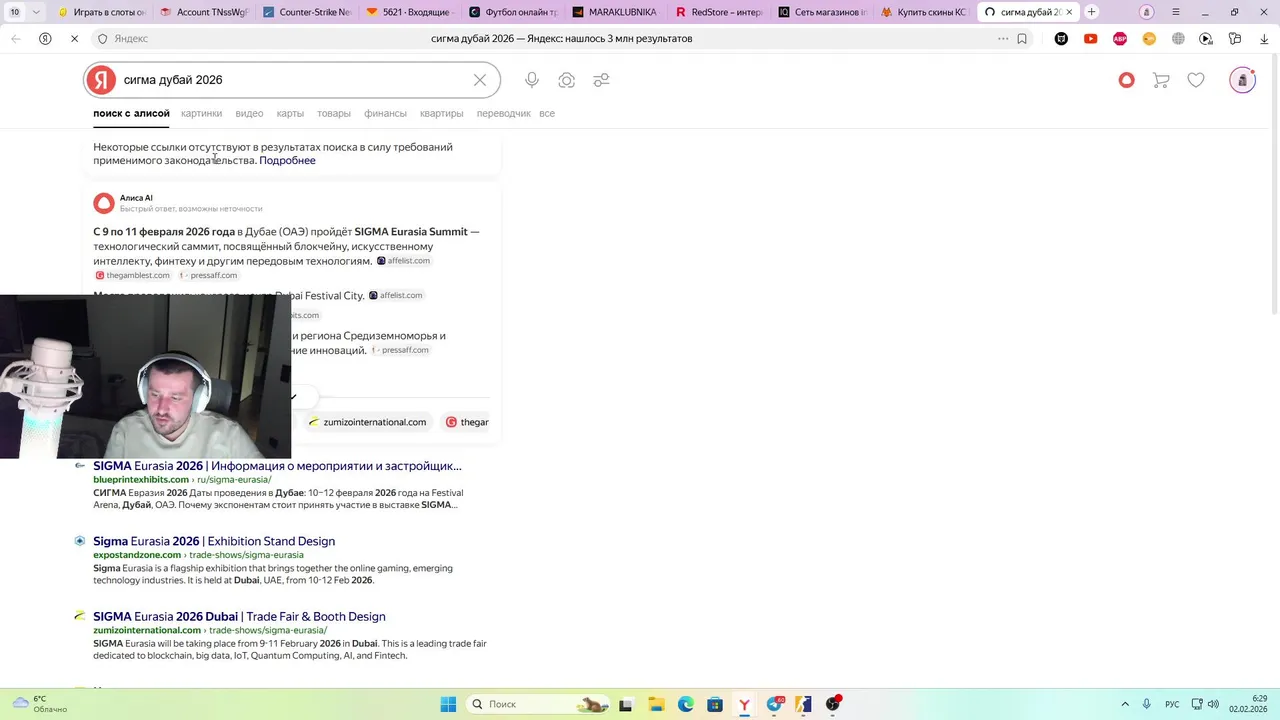Switch to RedStore tab
Image resolution: width=1280 pixels, height=720 pixels.
point(719,12)
